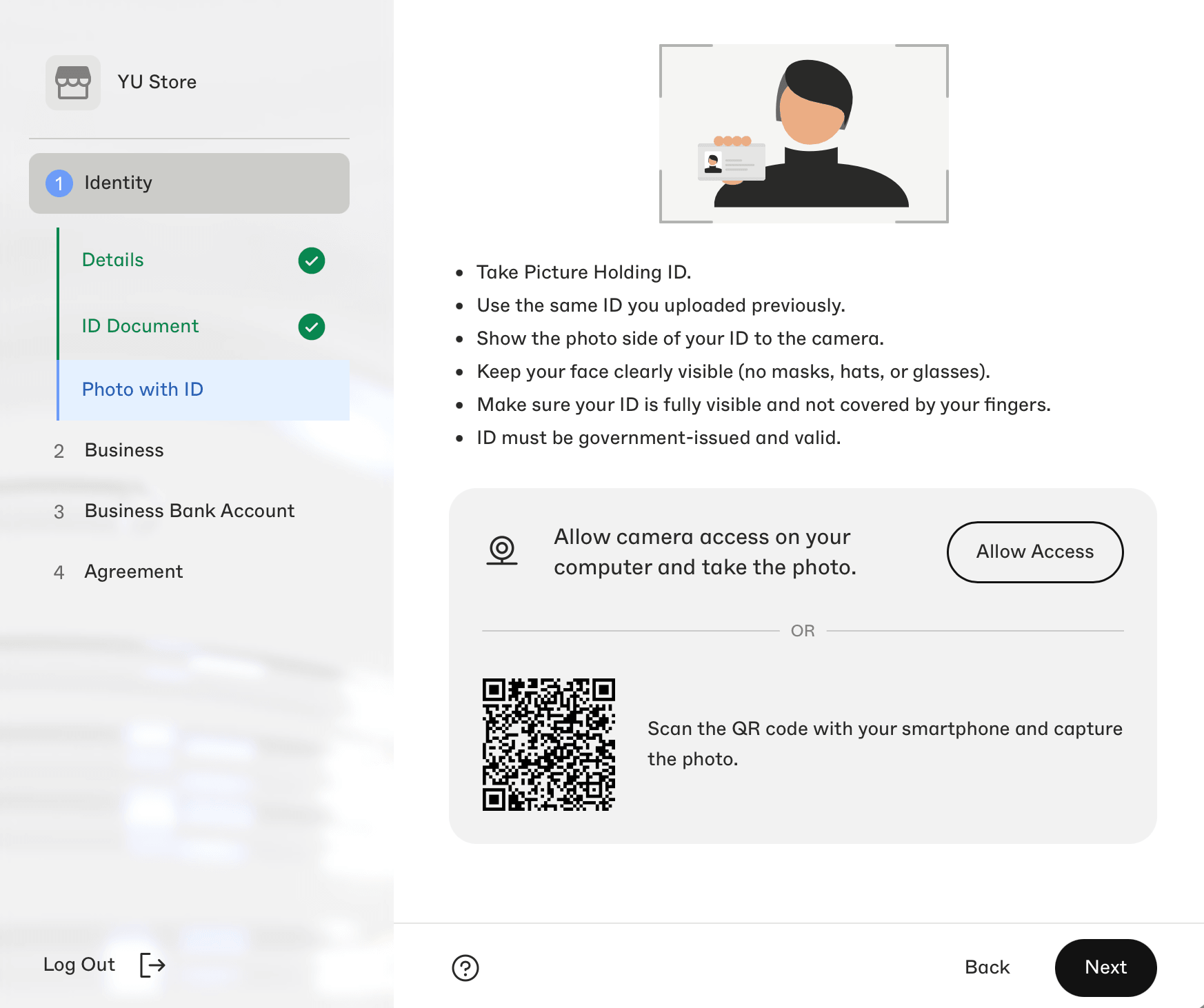This screenshot has height=1008, width=1204.
Task: Click the person holding ID illustration
Action: tap(804, 134)
